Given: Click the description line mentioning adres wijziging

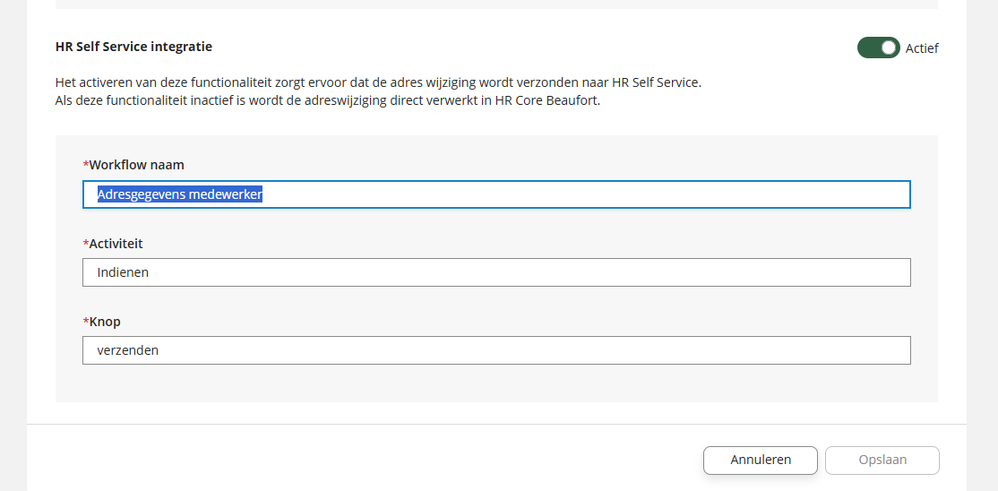Looking at the screenshot, I should pos(378,83).
